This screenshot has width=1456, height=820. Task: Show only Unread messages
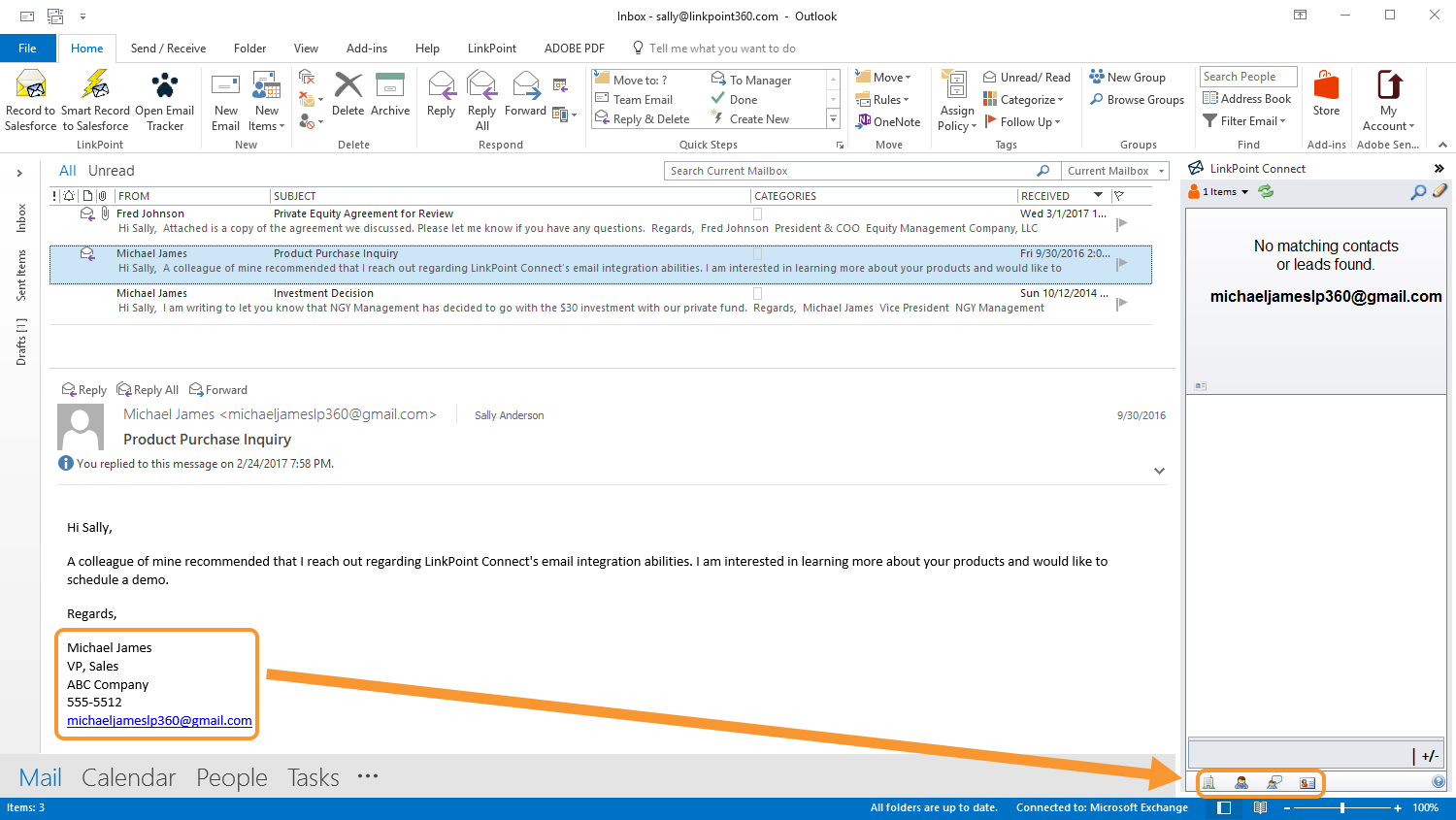(x=111, y=171)
